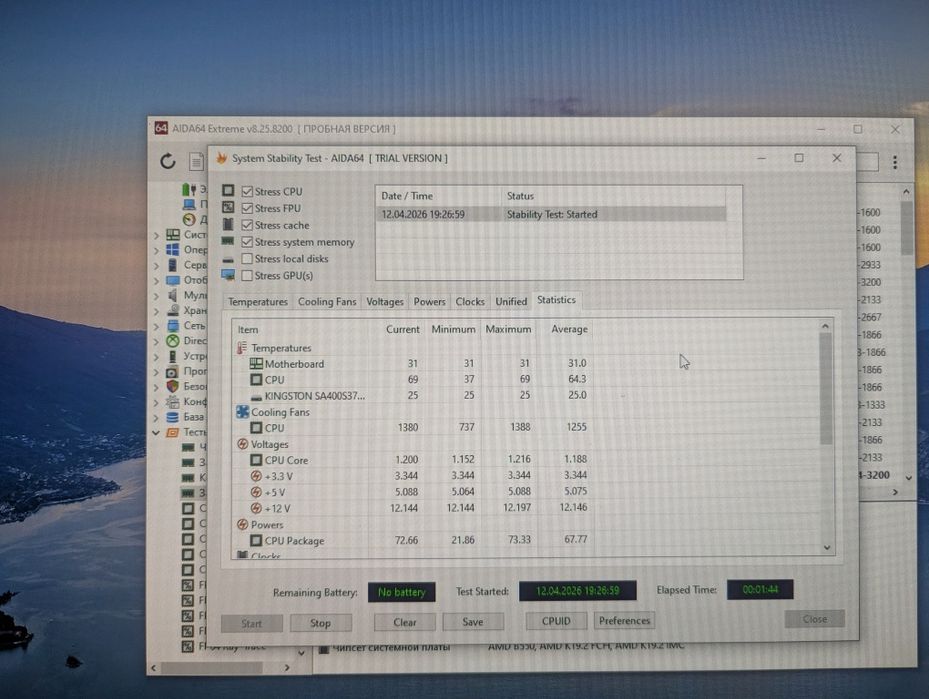Click the Stress CPU chip icon
Viewport: 929px width, 699px height.
tap(228, 190)
